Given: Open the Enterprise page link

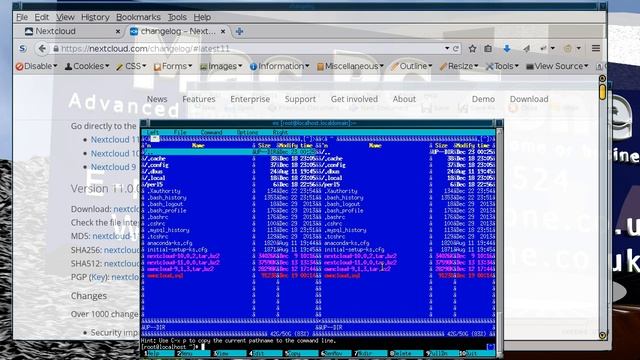Looking at the screenshot, I should [250, 99].
